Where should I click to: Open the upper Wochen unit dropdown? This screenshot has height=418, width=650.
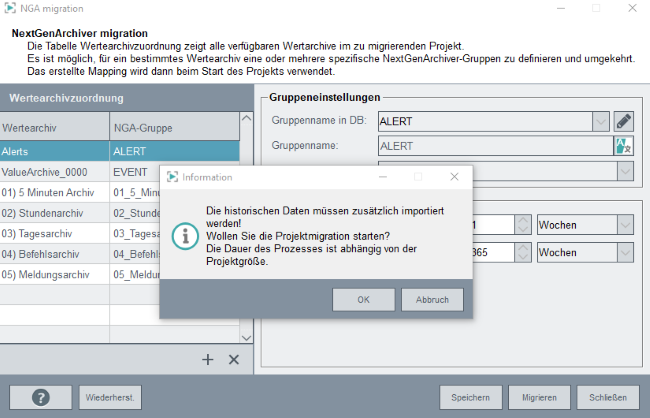click(625, 225)
